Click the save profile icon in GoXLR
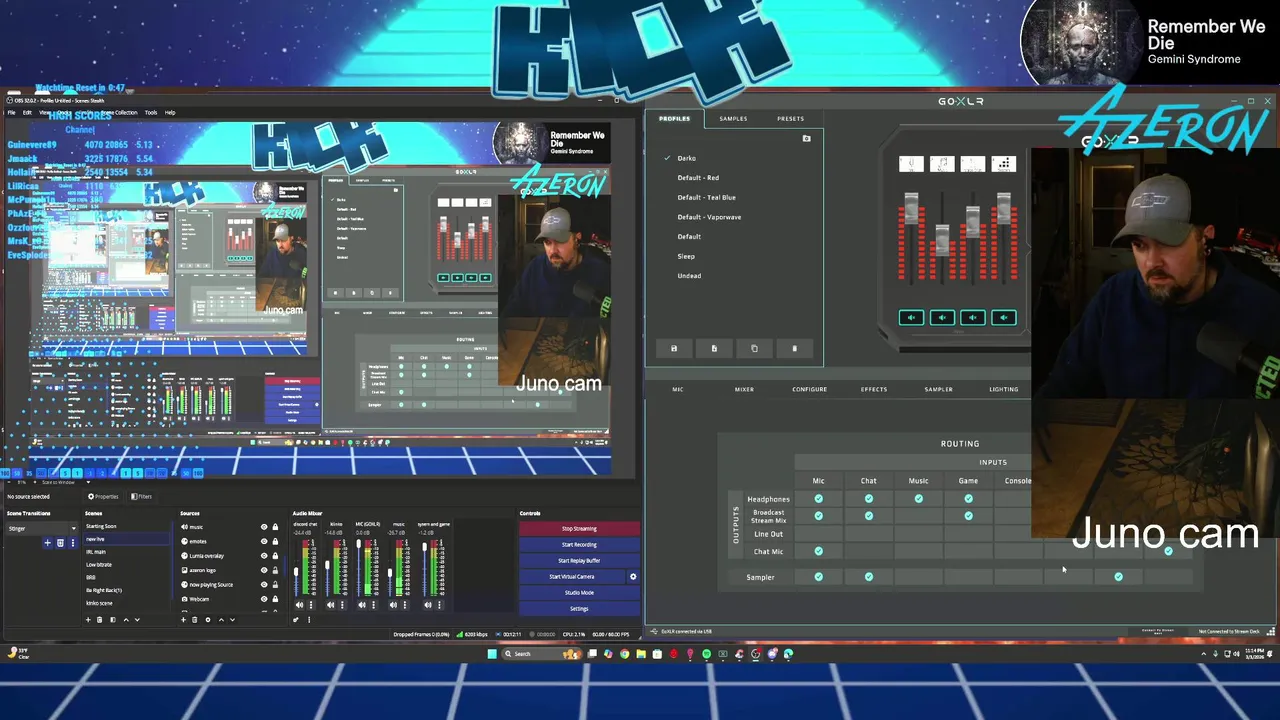Image resolution: width=1280 pixels, height=720 pixels. [674, 348]
